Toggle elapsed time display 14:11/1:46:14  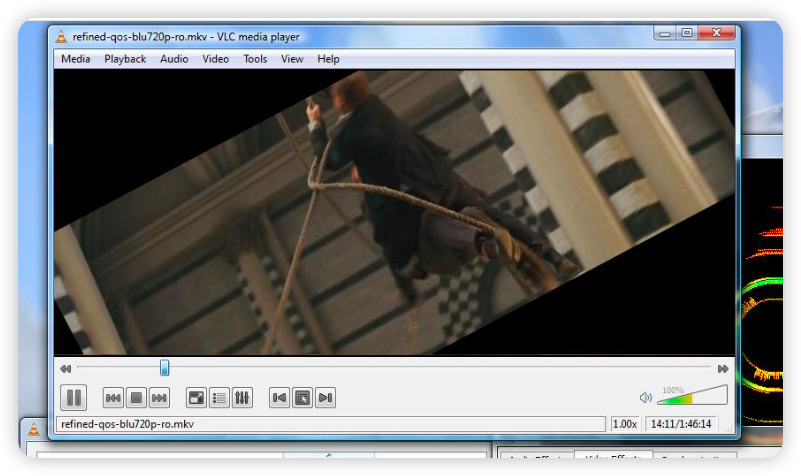(681, 424)
